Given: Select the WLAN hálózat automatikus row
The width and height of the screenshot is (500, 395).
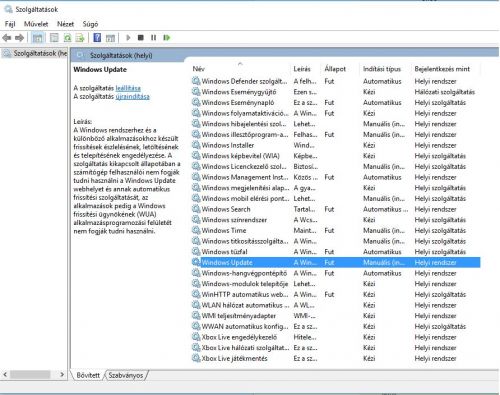Looking at the screenshot, I should coord(336,305).
